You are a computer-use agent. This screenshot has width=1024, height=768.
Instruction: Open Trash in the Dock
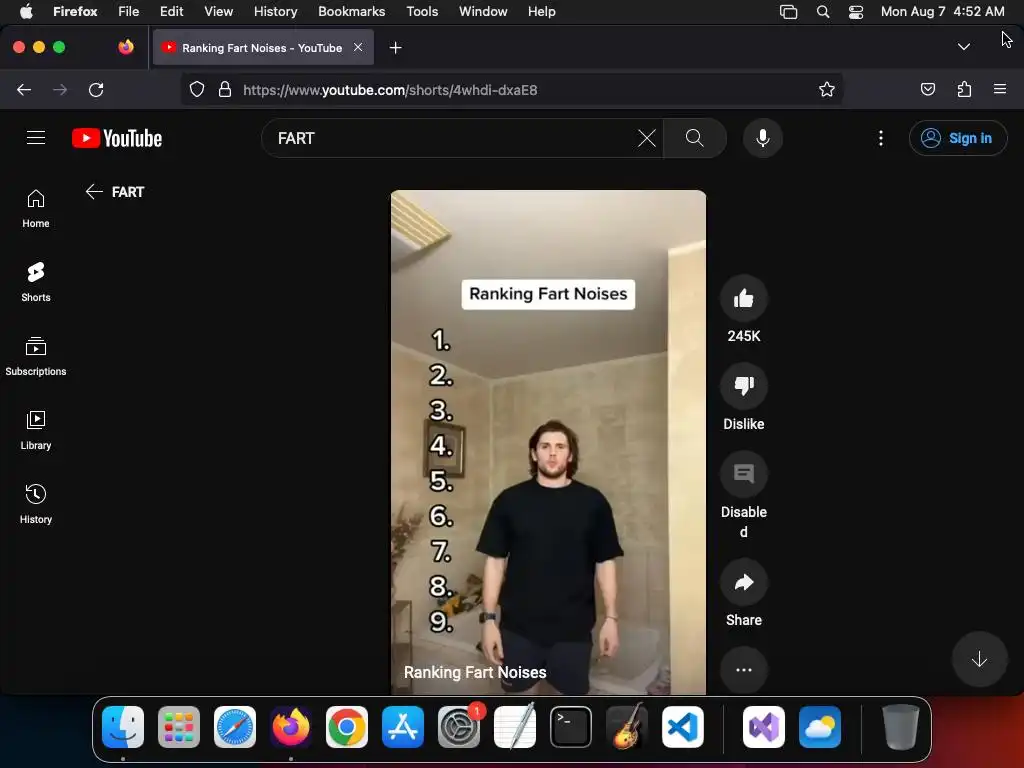pyautogui.click(x=901, y=727)
